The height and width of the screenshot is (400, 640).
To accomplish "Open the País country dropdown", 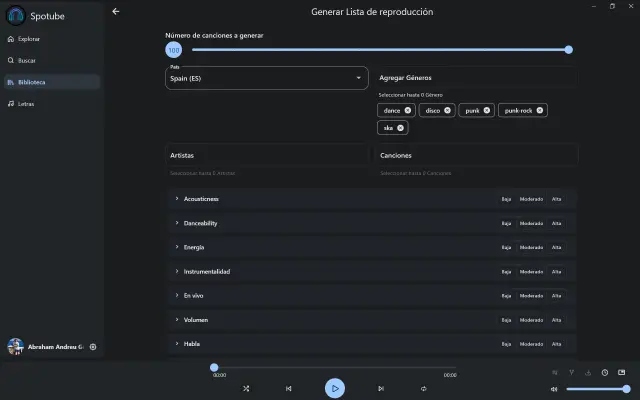I will coord(266,77).
